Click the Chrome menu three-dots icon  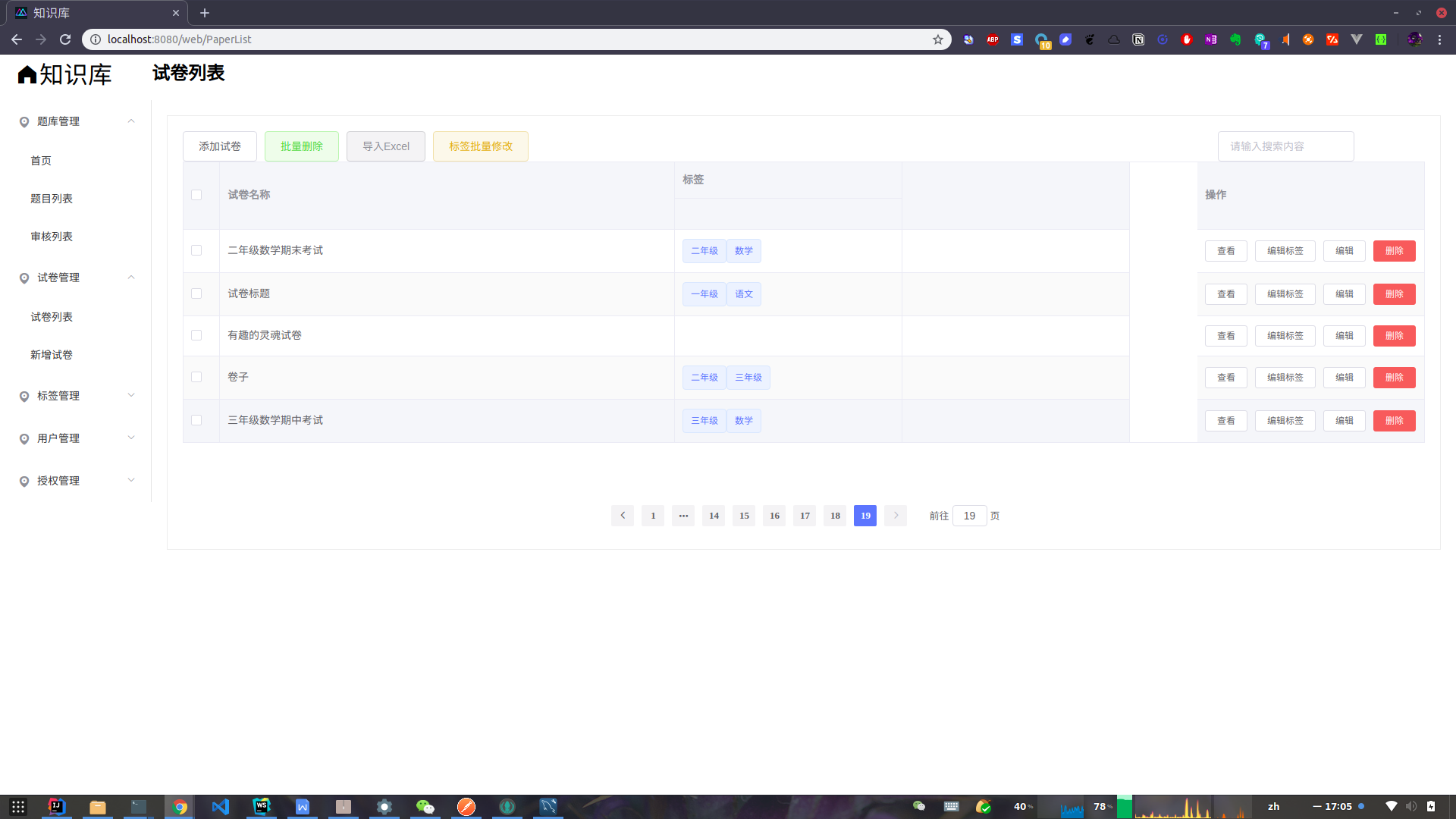point(1439,39)
